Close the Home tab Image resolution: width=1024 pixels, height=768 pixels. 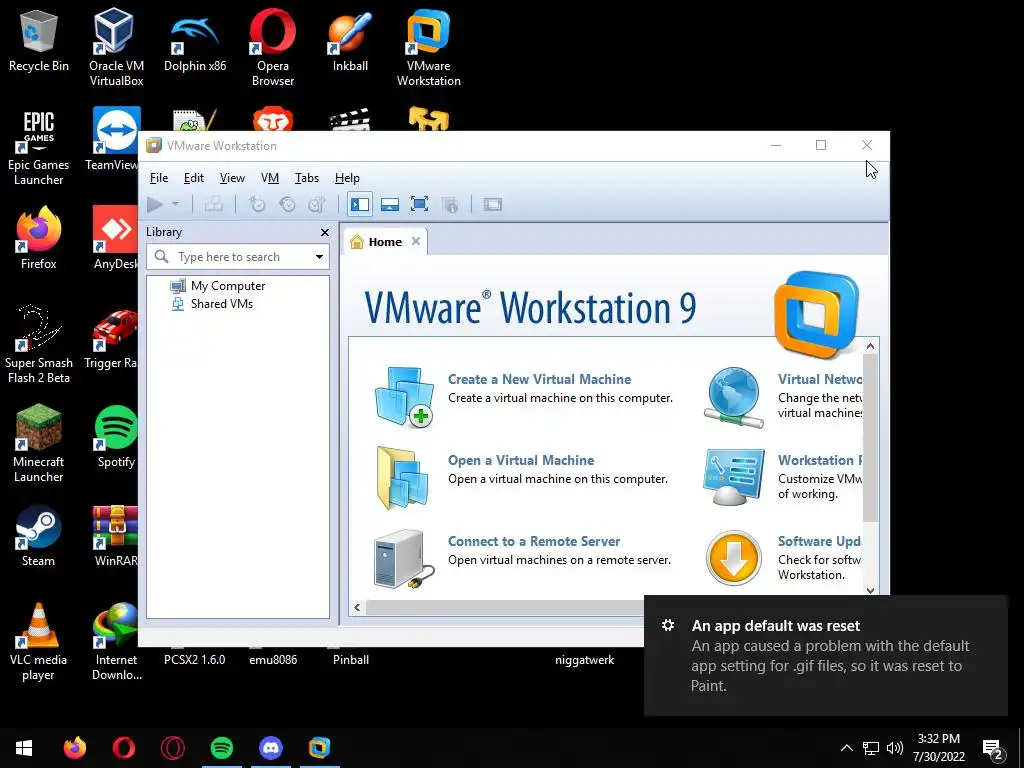point(416,242)
